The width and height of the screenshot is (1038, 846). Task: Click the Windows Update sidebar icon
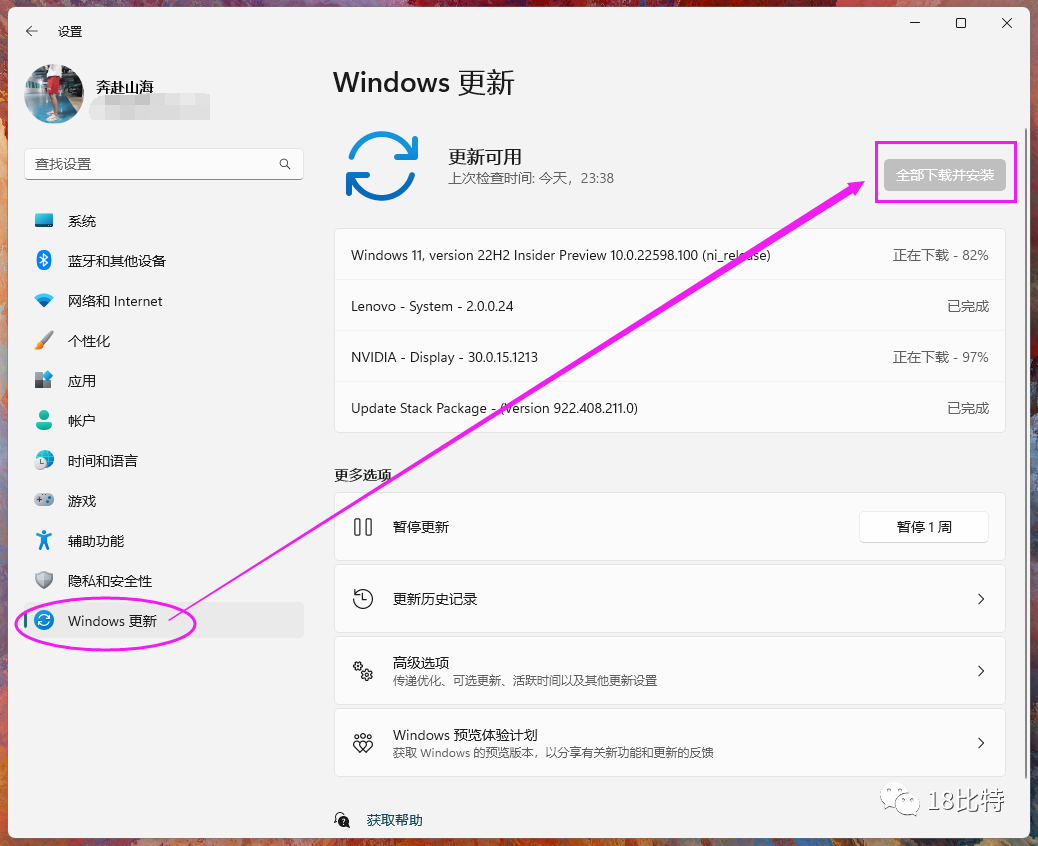(x=44, y=620)
